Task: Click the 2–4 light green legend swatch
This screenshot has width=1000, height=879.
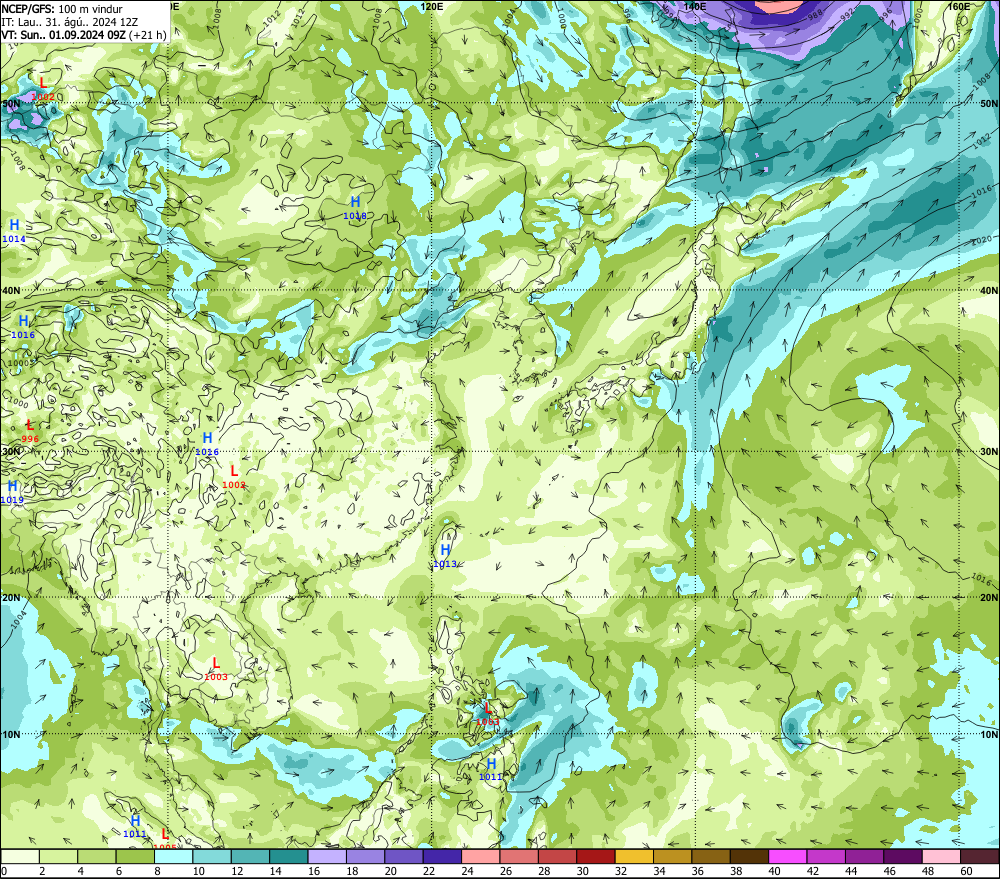Action: [58, 856]
